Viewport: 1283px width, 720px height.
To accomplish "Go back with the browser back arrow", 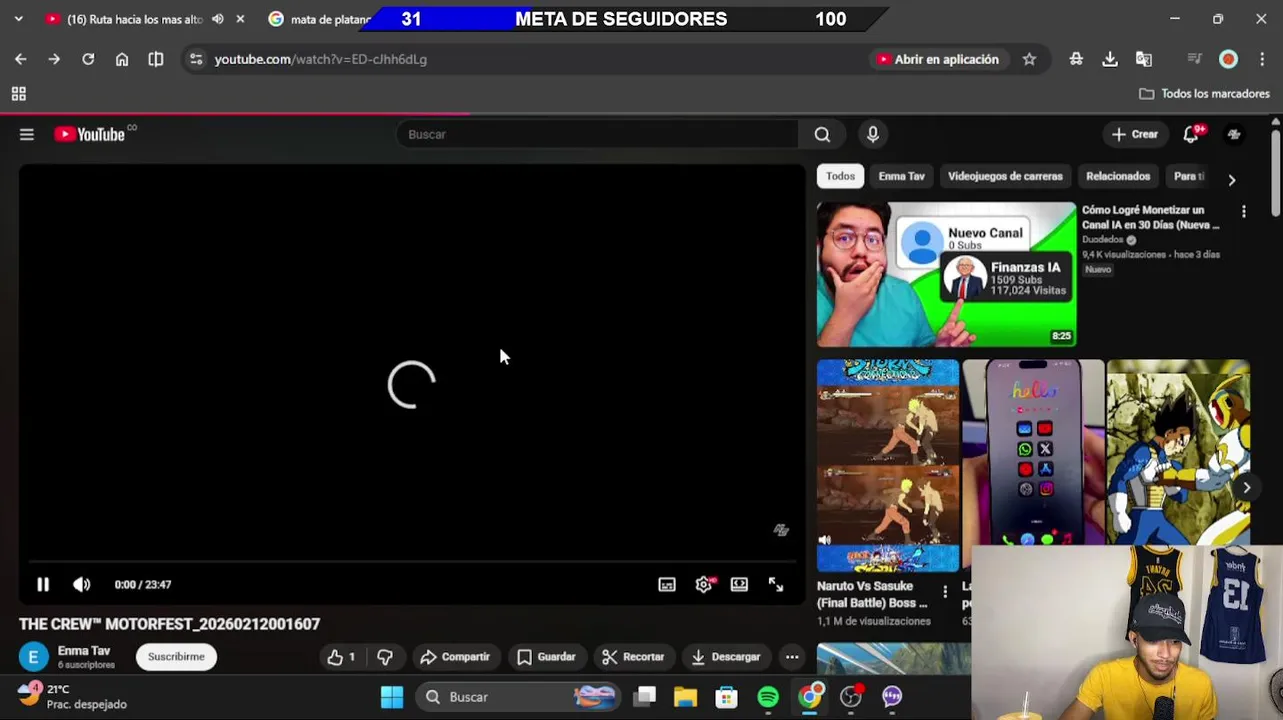I will click(21, 59).
